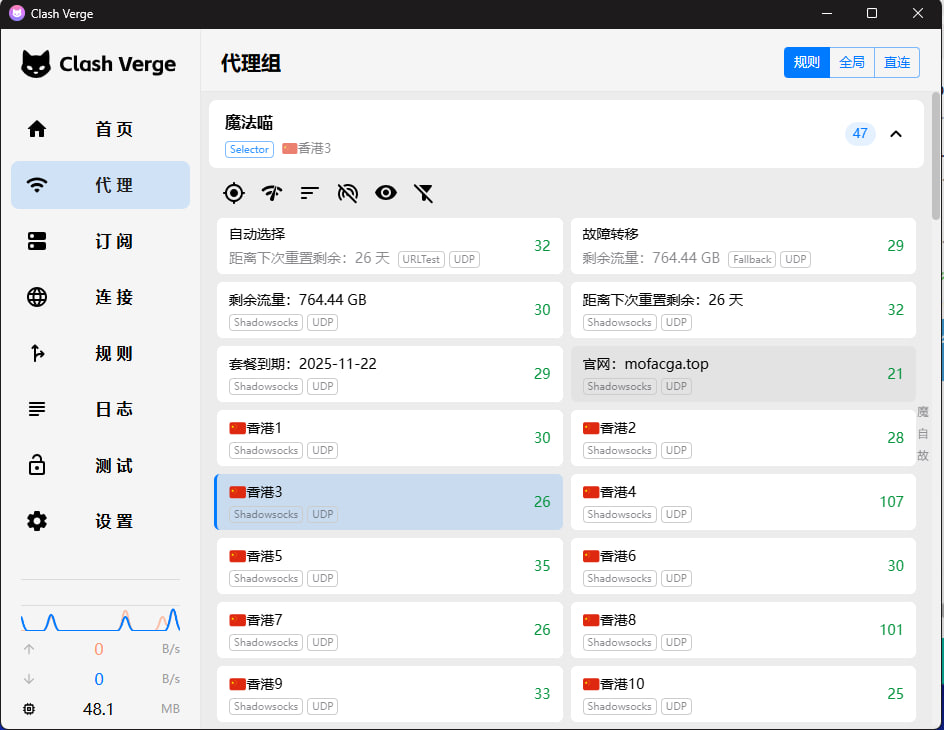Select the 自动选择 URLTest proxy
Viewport: 944px width, 730px height.
(x=389, y=246)
